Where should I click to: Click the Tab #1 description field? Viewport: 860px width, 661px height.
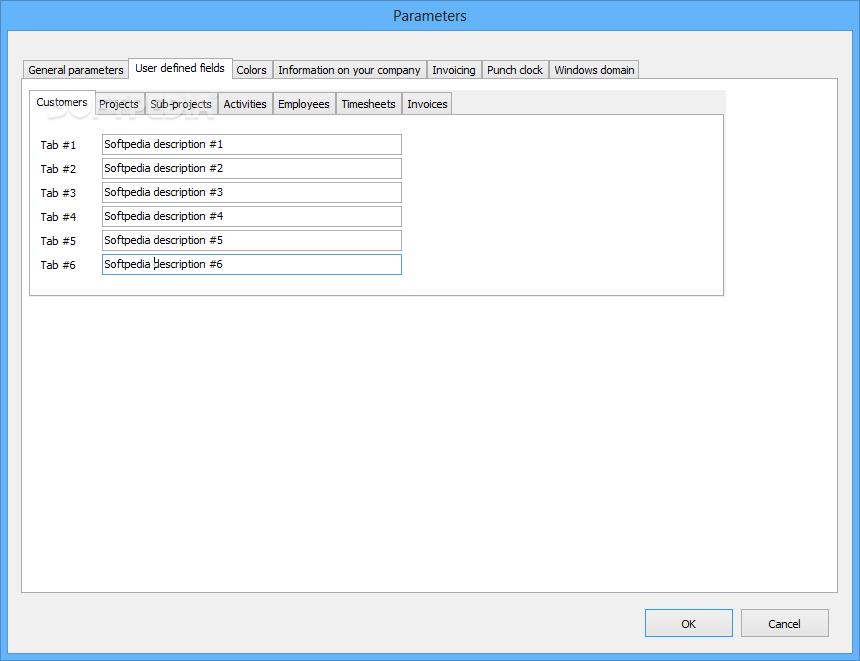[x=252, y=144]
